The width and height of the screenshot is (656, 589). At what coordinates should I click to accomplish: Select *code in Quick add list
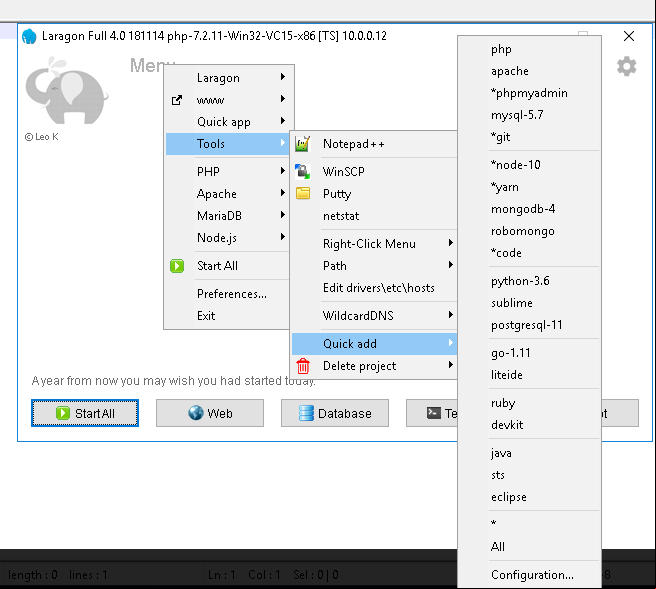[530, 253]
